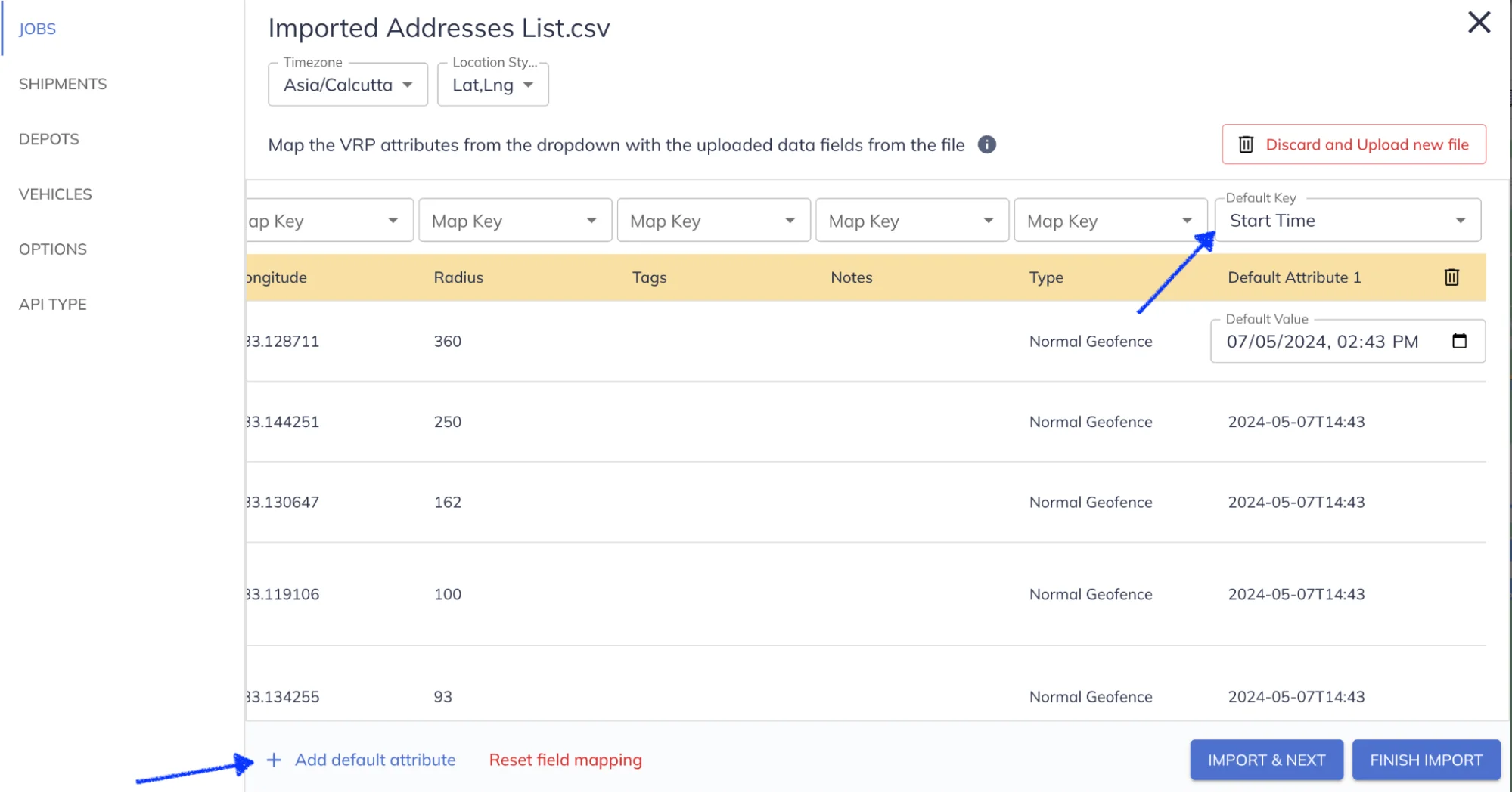The width and height of the screenshot is (1512, 793).
Task: Expand Map Key dropdown above Type column
Action: (x=1110, y=221)
